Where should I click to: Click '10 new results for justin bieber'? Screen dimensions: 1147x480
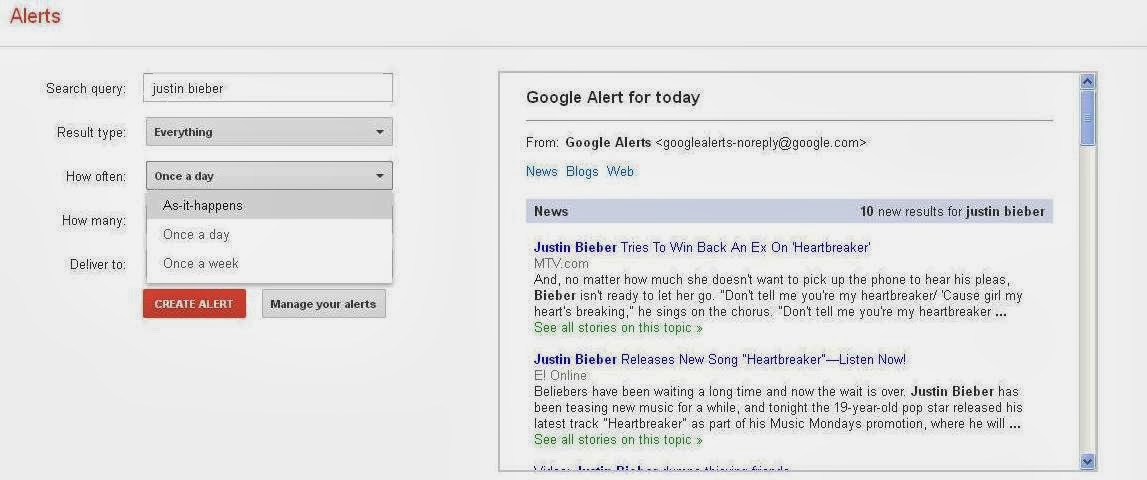pos(952,211)
